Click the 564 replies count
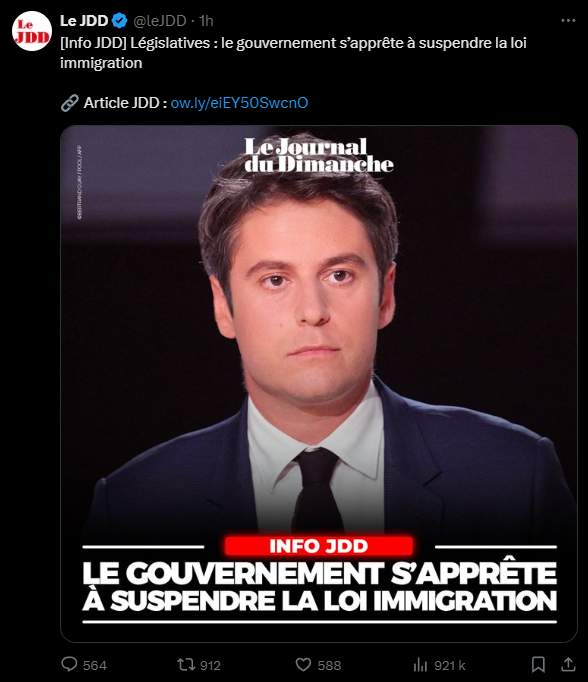The height and width of the screenshot is (682, 588). point(95,665)
